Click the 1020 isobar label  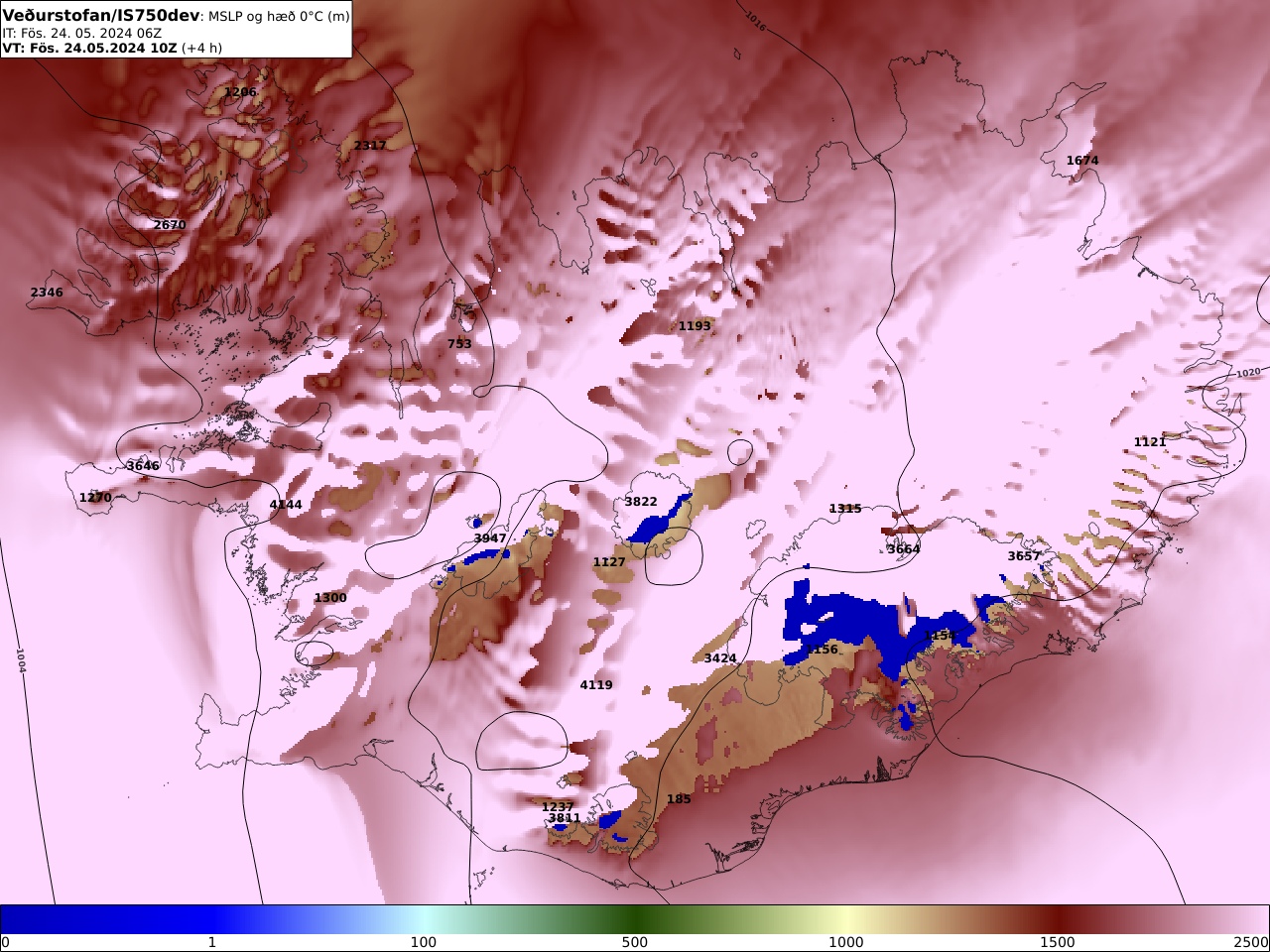1248,373
